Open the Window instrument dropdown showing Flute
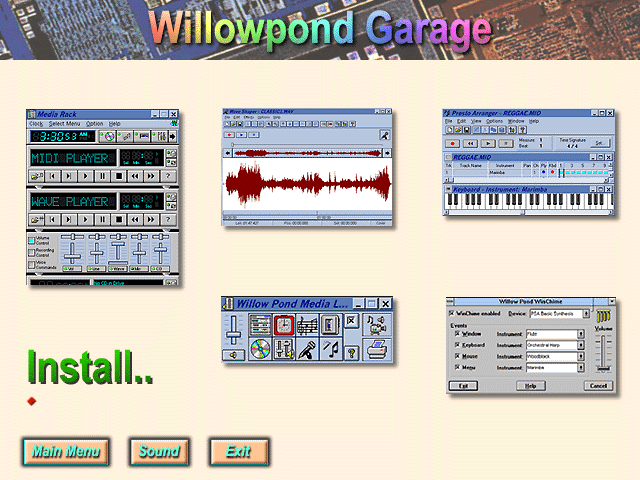 point(579,334)
